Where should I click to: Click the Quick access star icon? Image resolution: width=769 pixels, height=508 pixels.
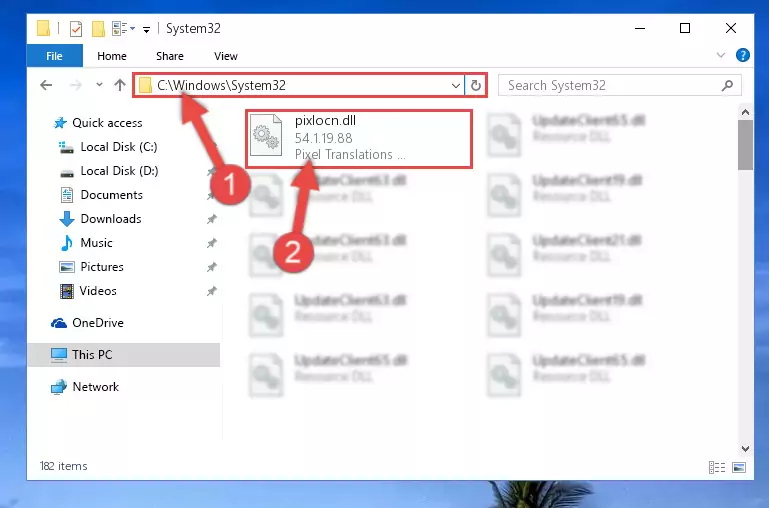click(60, 123)
